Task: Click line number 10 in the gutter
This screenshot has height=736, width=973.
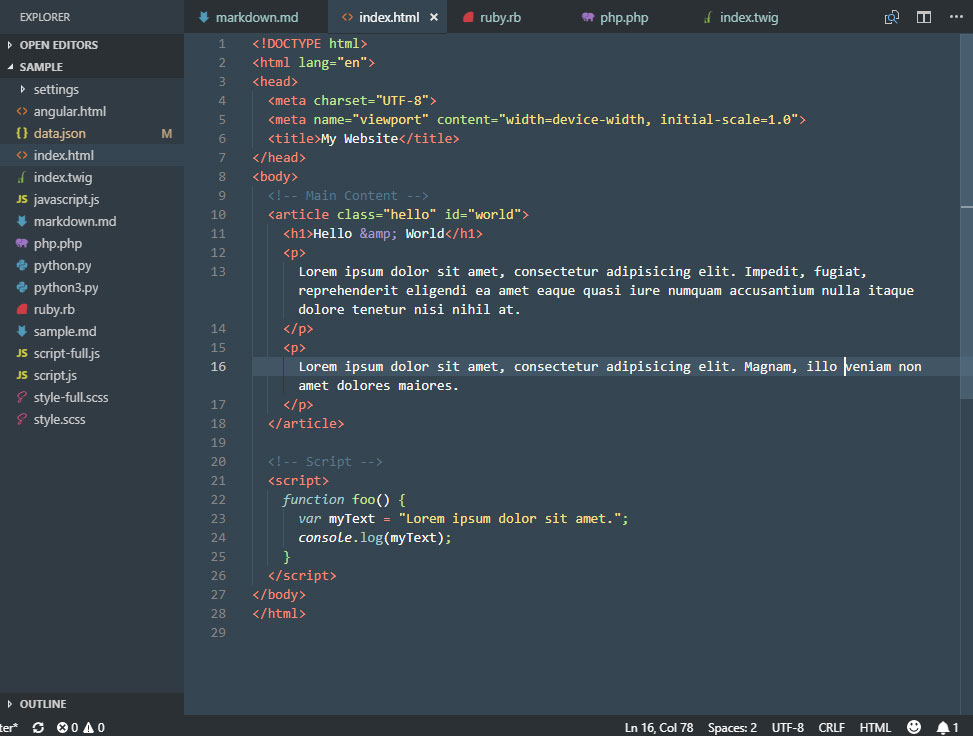Action: tap(218, 214)
